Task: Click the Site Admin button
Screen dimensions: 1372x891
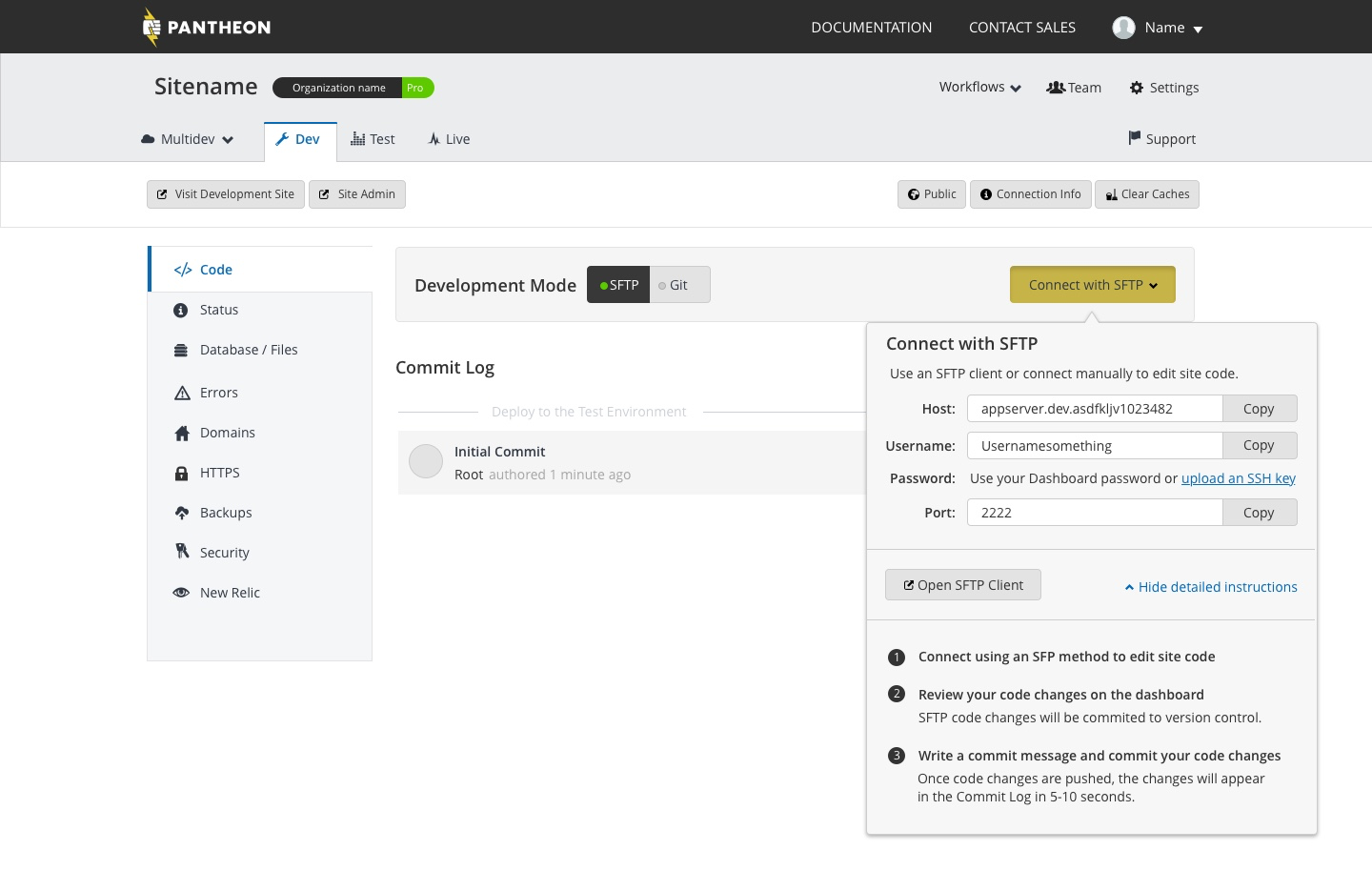Action: click(357, 194)
